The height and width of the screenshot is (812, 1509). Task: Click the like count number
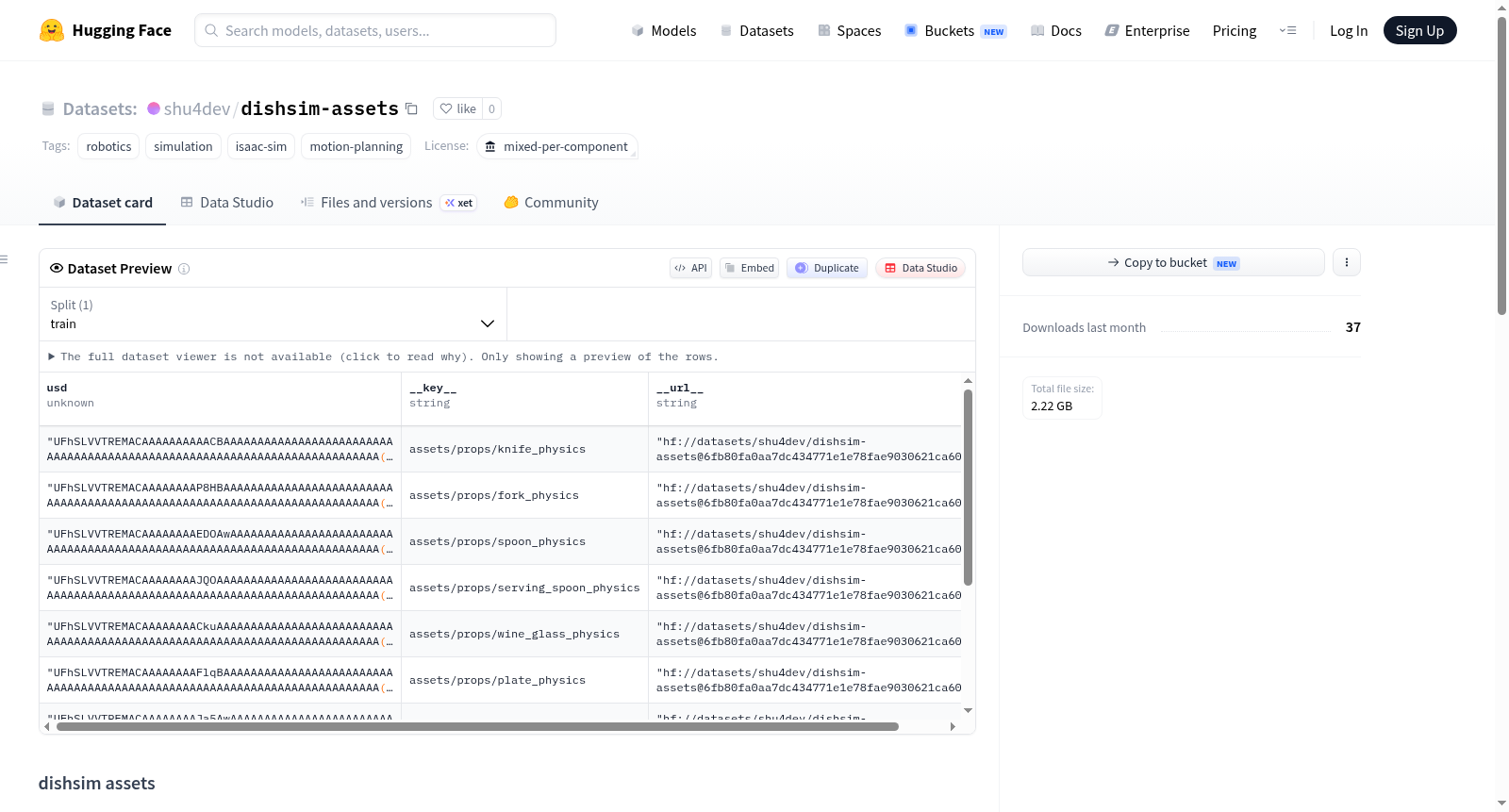click(x=491, y=108)
